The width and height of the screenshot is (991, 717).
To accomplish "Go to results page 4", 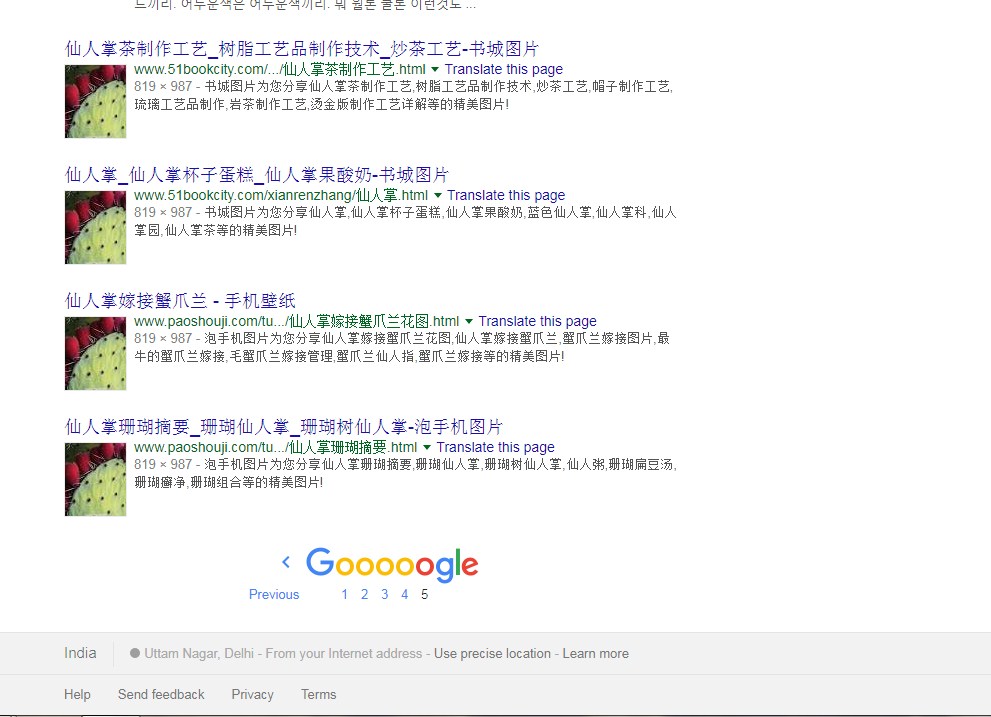I will [404, 594].
